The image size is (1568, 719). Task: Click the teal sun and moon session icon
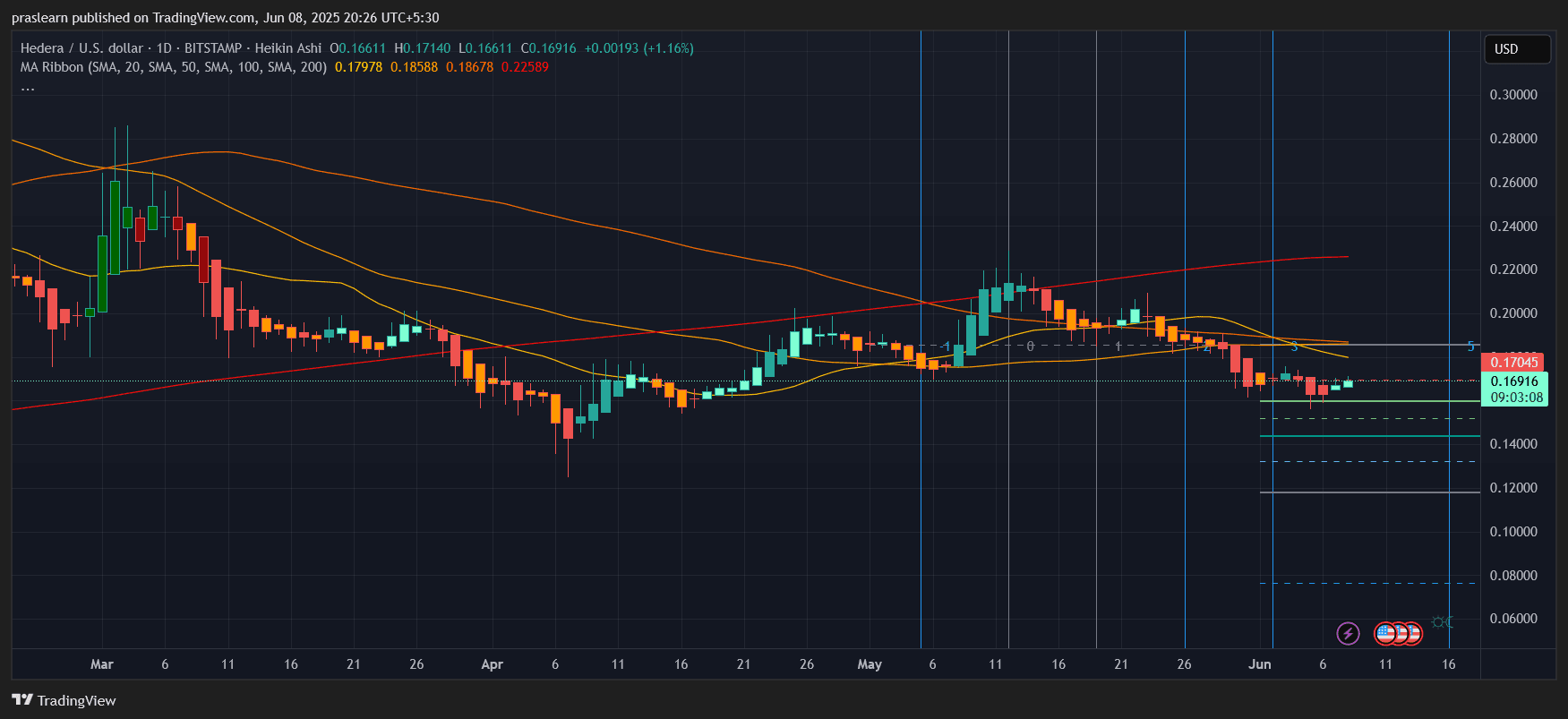[1442, 621]
